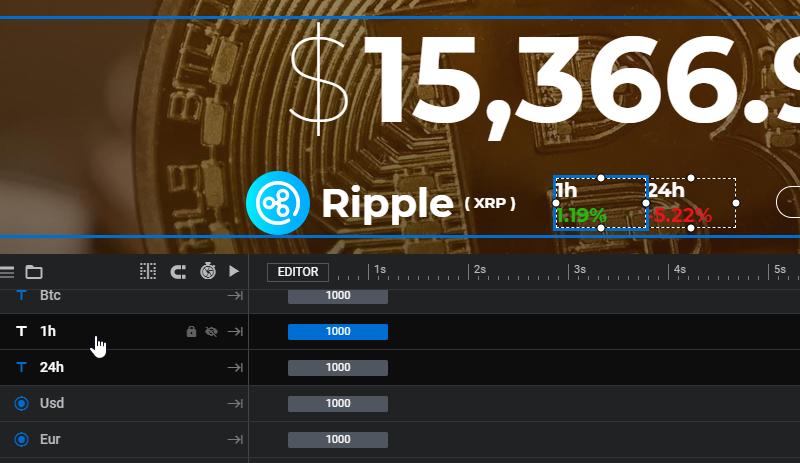The width and height of the screenshot is (800, 463).
Task: Click the 4s mark on timeline ruler
Action: point(680,269)
